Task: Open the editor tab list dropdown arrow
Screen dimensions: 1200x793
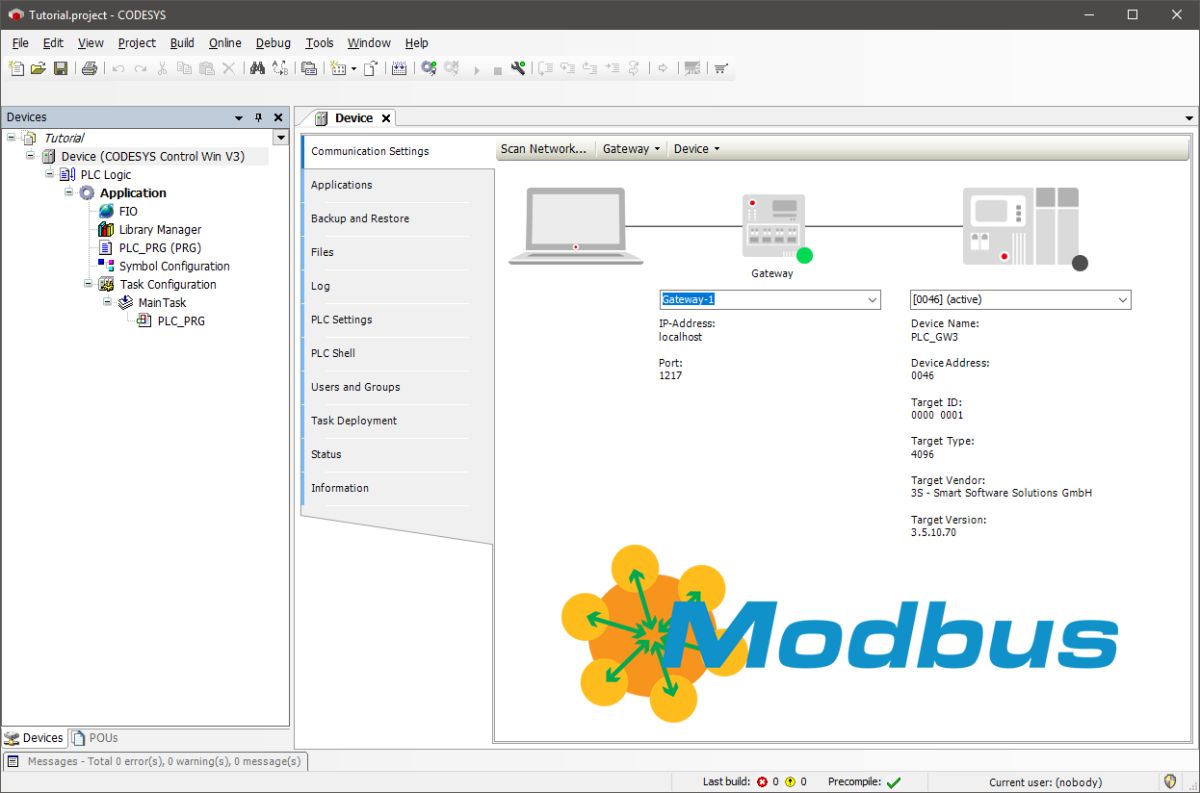Action: tap(1189, 118)
